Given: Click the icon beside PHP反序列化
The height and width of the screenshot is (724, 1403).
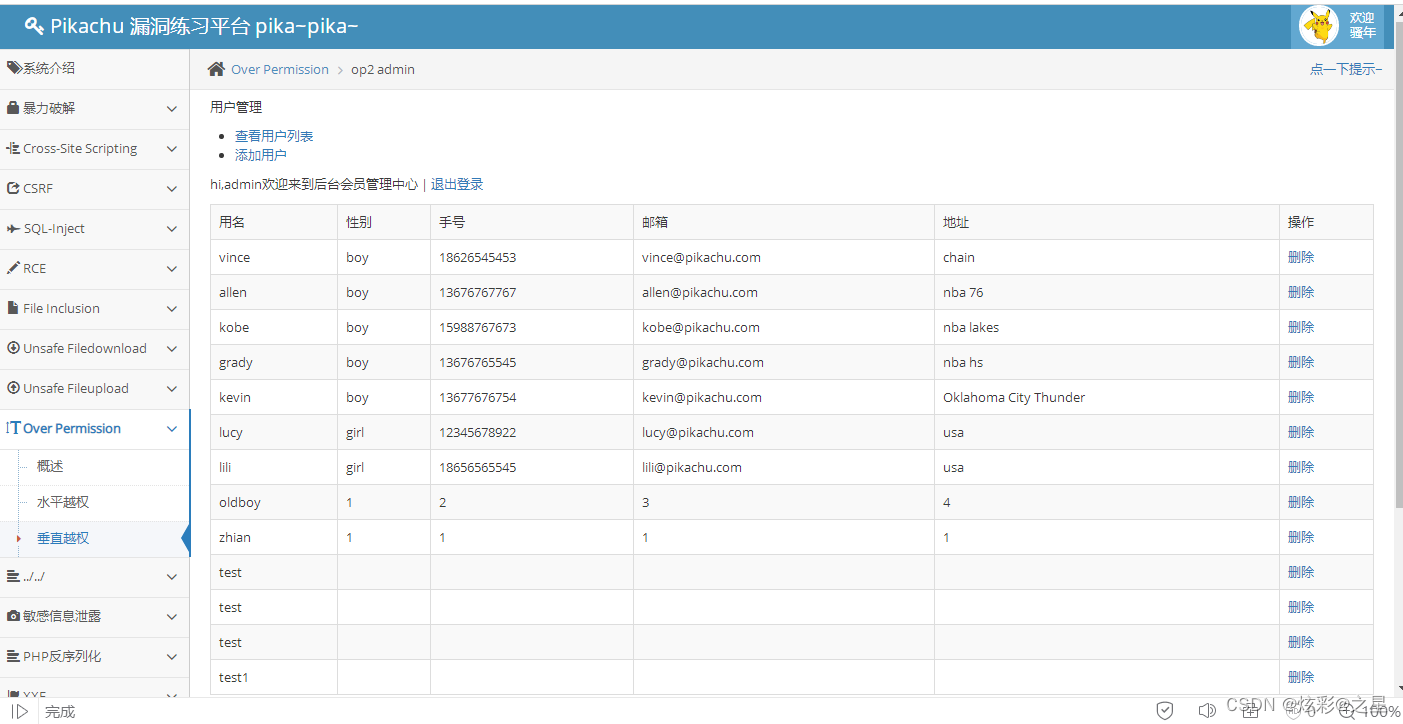Looking at the screenshot, I should (14, 656).
